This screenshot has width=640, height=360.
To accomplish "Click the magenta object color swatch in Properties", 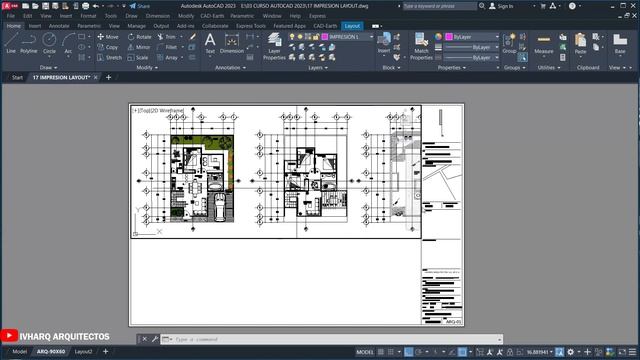I will [449, 37].
